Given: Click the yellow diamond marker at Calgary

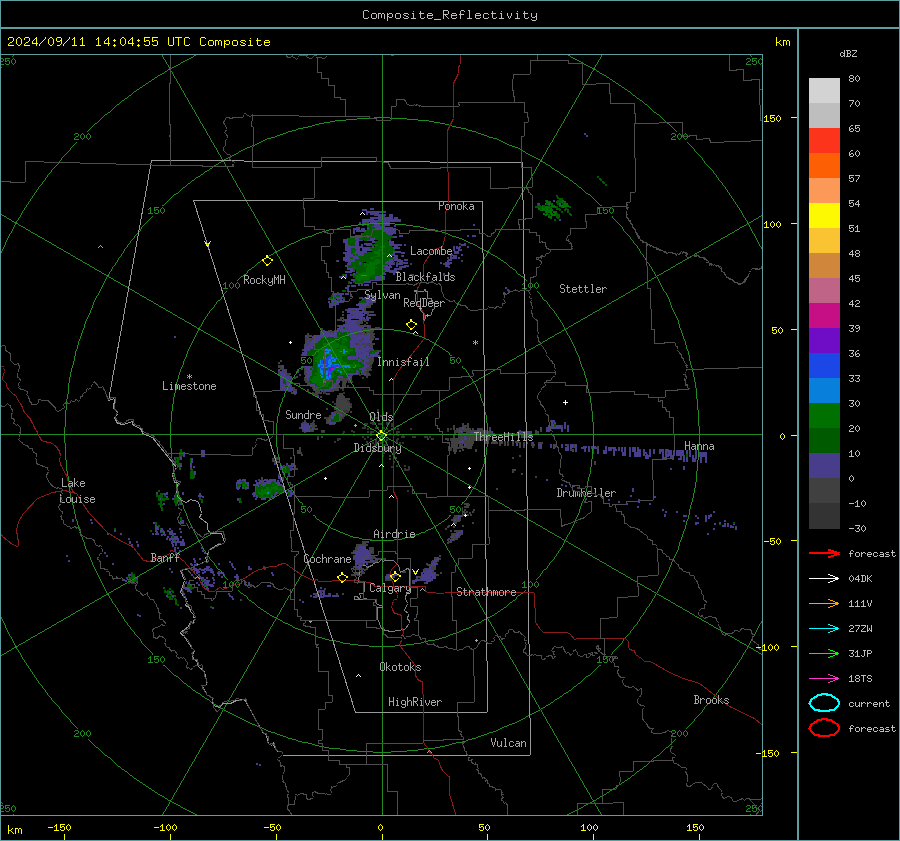Looking at the screenshot, I should 395,576.
